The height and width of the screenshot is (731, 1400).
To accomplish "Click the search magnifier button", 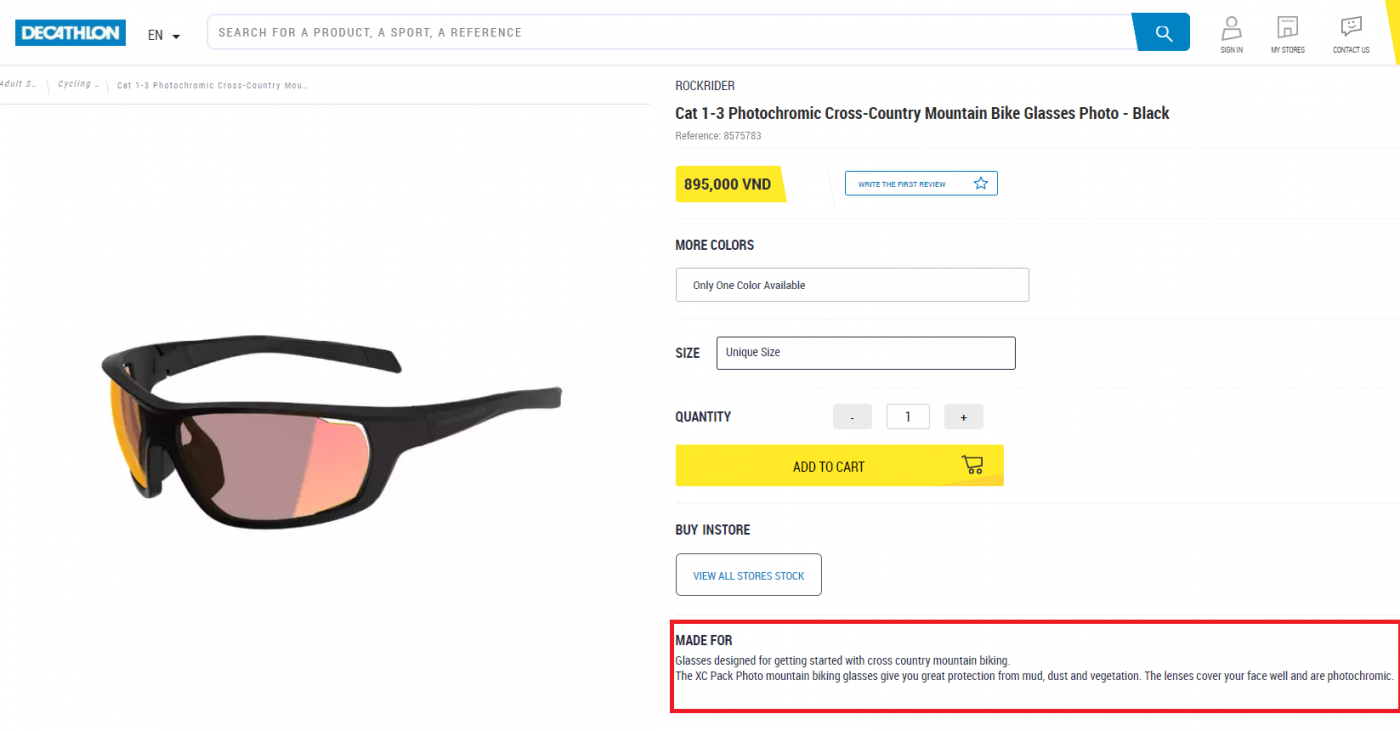I will coord(1163,33).
